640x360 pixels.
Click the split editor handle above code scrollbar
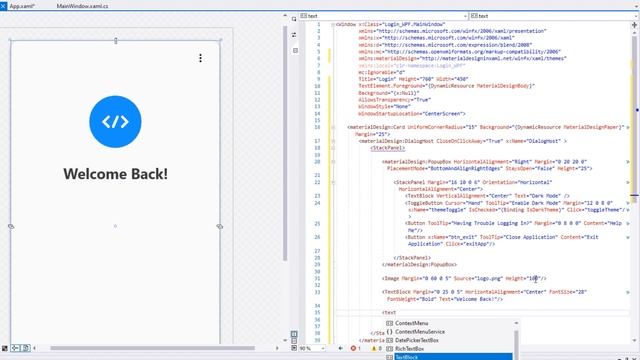[x=634, y=25]
